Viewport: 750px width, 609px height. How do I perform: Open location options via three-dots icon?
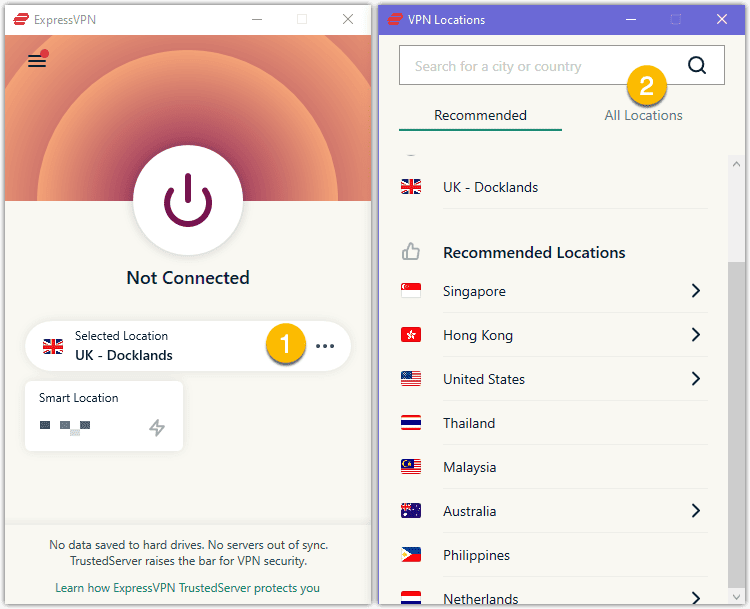325,346
